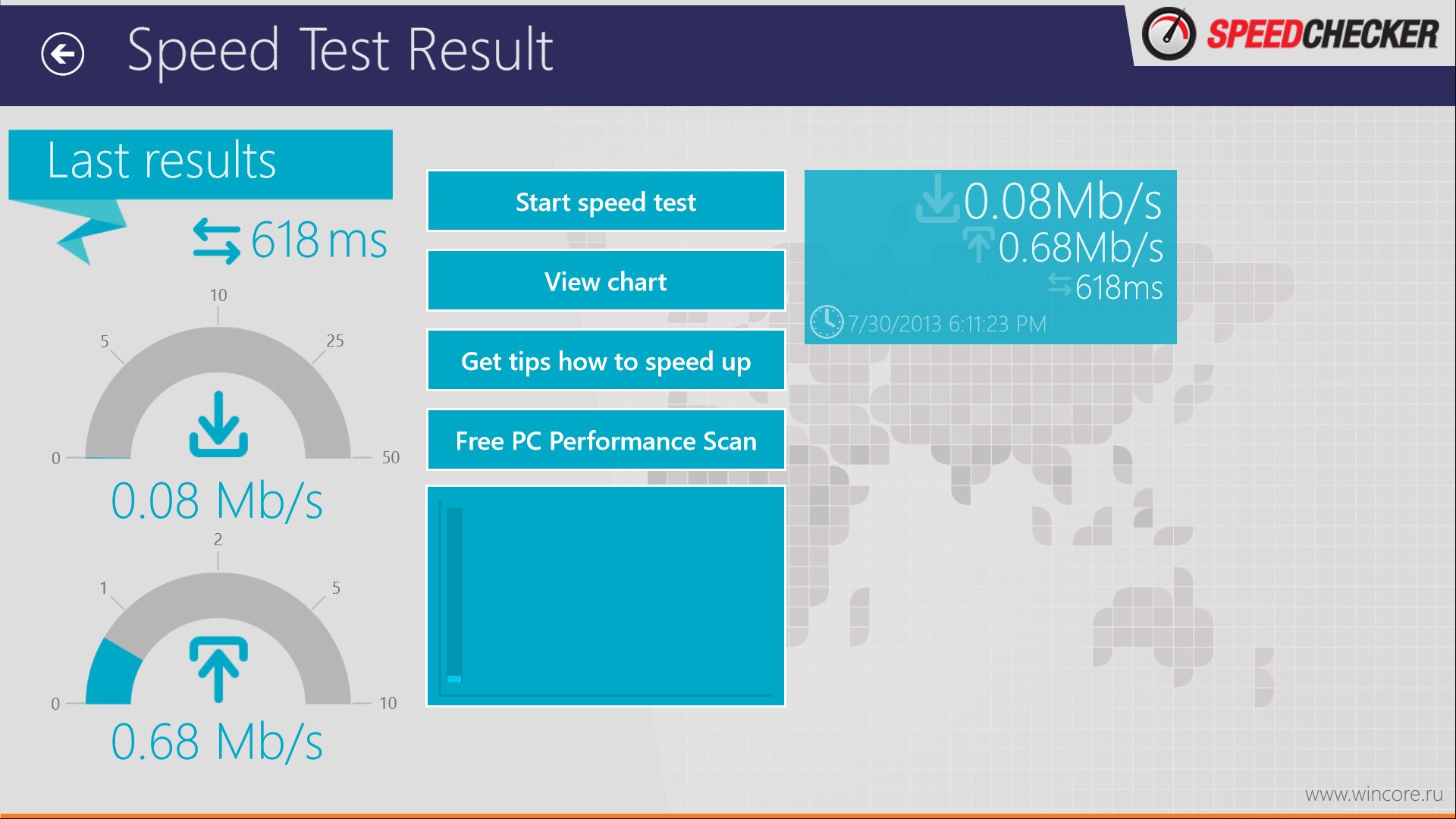Screen dimensions: 1456x819
Task: Click the download icon in the result tile
Action: 937,199
